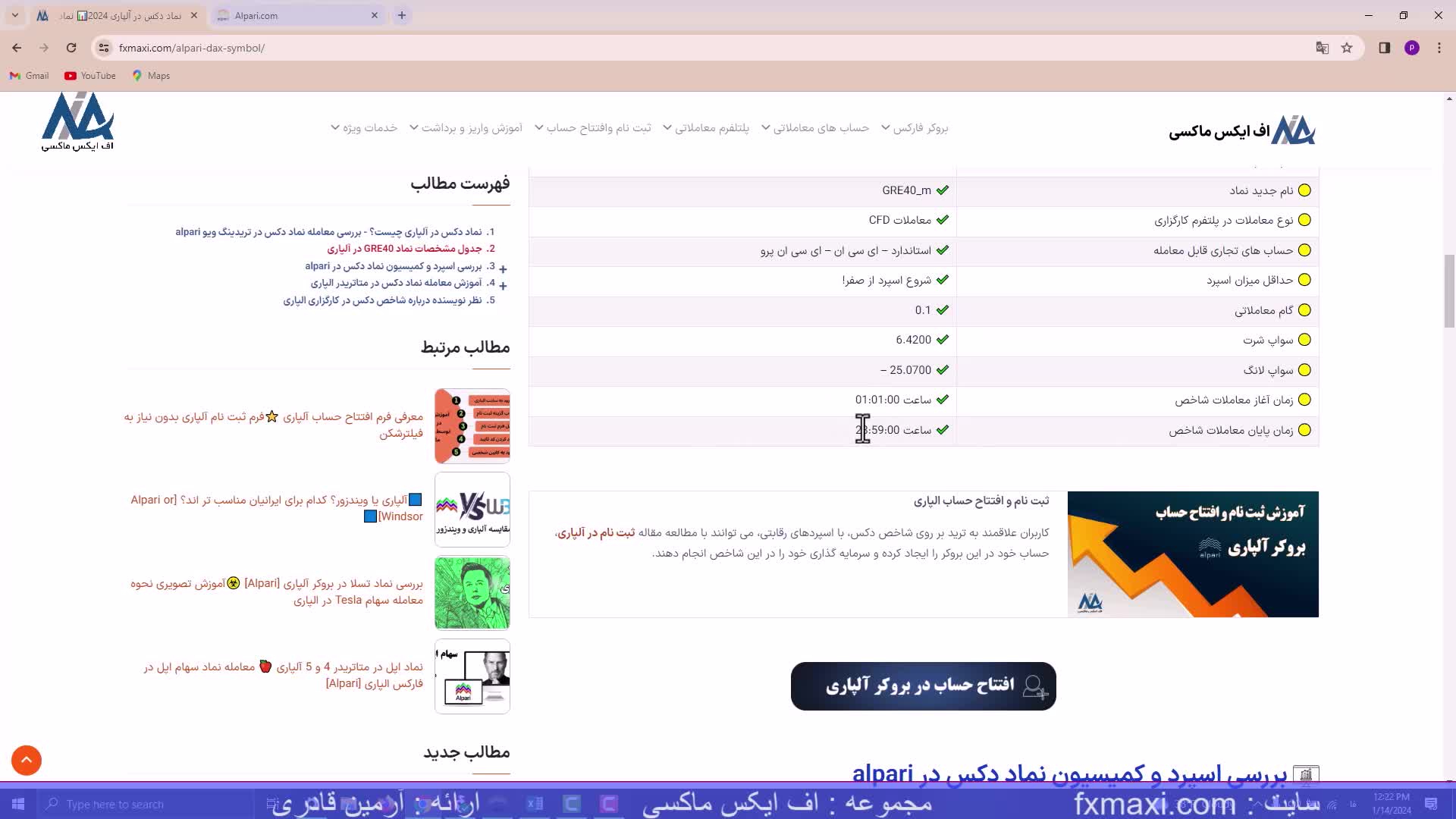The width and height of the screenshot is (1456, 819).
Task: Click the page vertical scrollbar thumb
Action: tap(1449, 292)
